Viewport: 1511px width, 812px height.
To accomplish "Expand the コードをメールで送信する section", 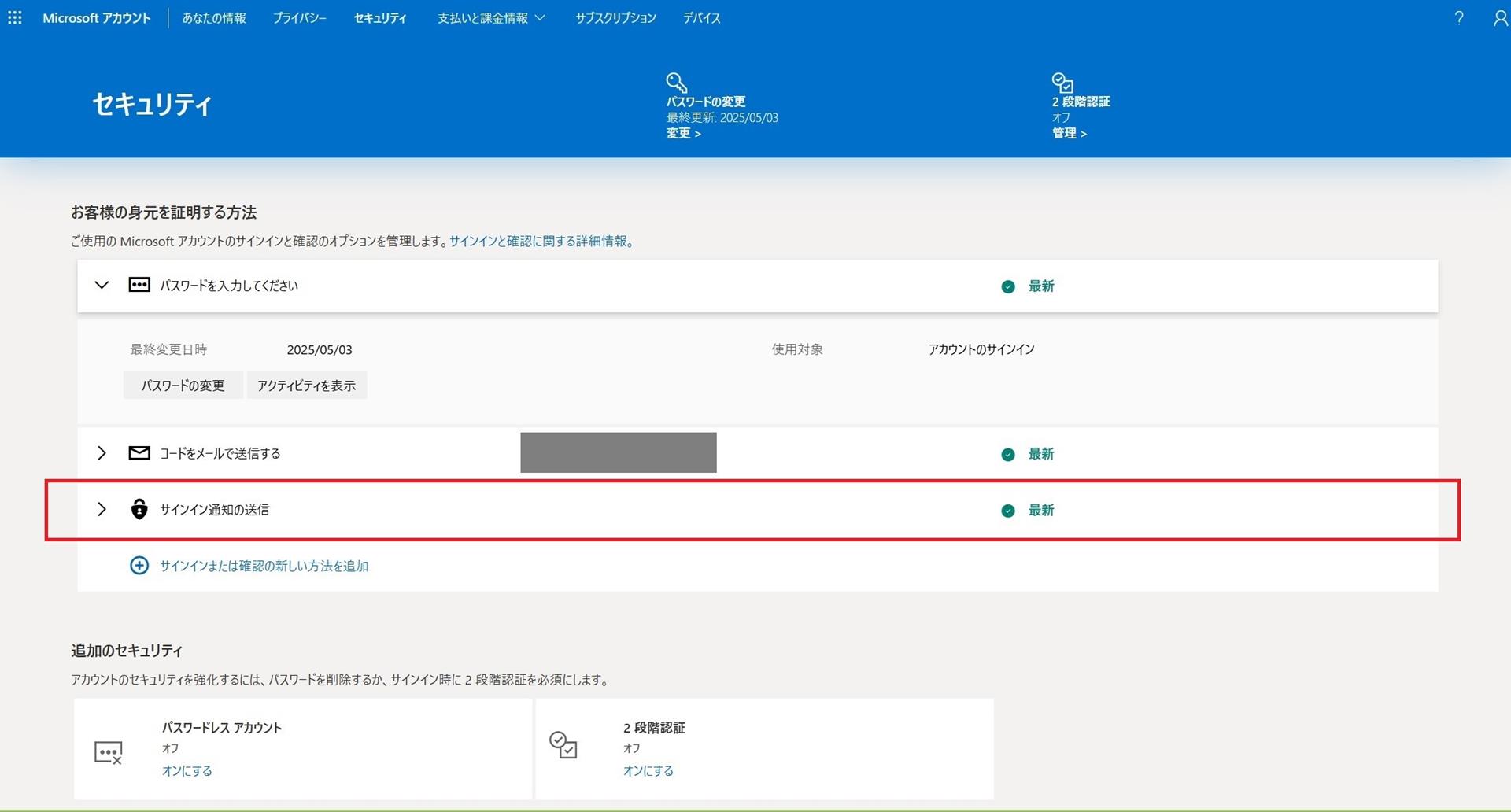I will point(102,453).
